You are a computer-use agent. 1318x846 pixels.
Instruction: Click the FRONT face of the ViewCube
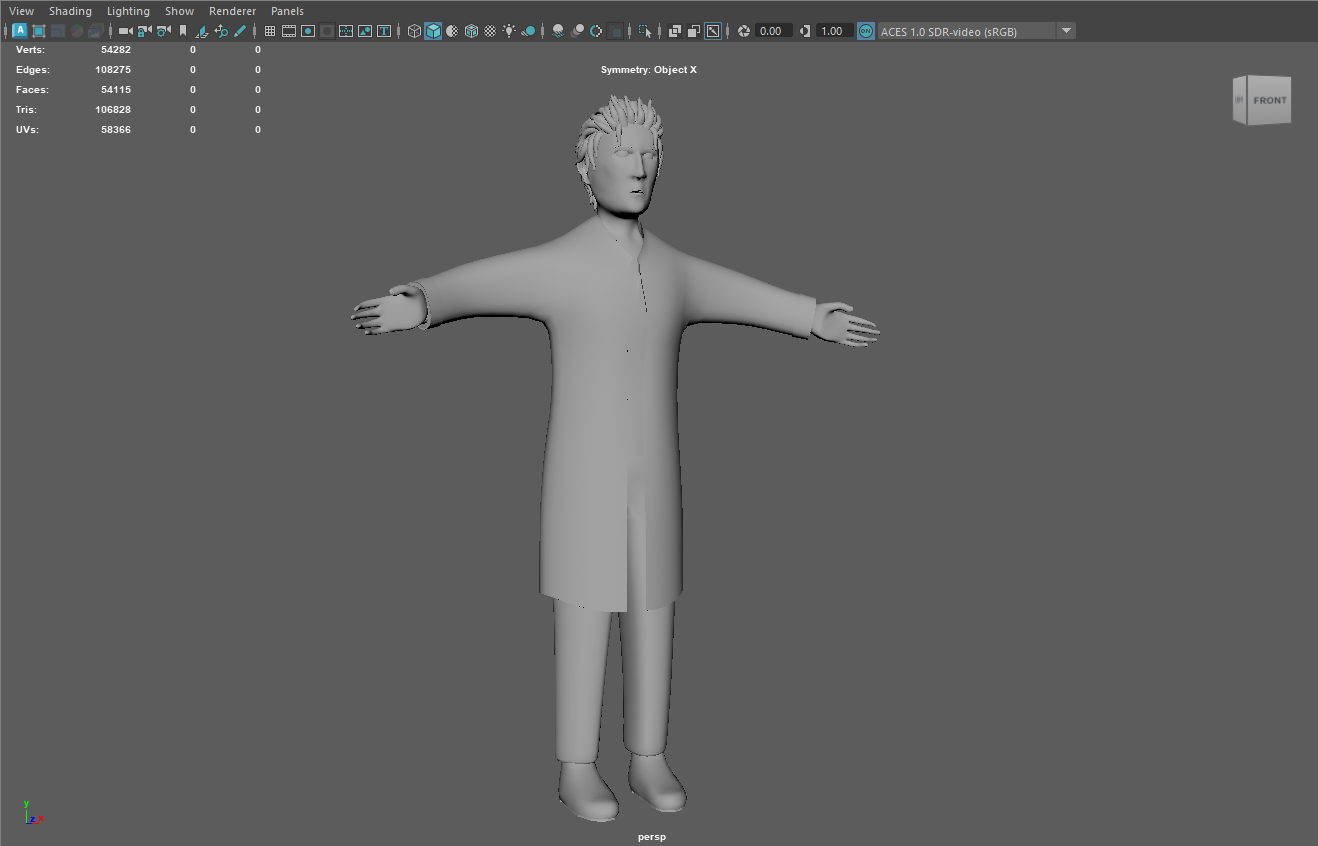click(1269, 100)
